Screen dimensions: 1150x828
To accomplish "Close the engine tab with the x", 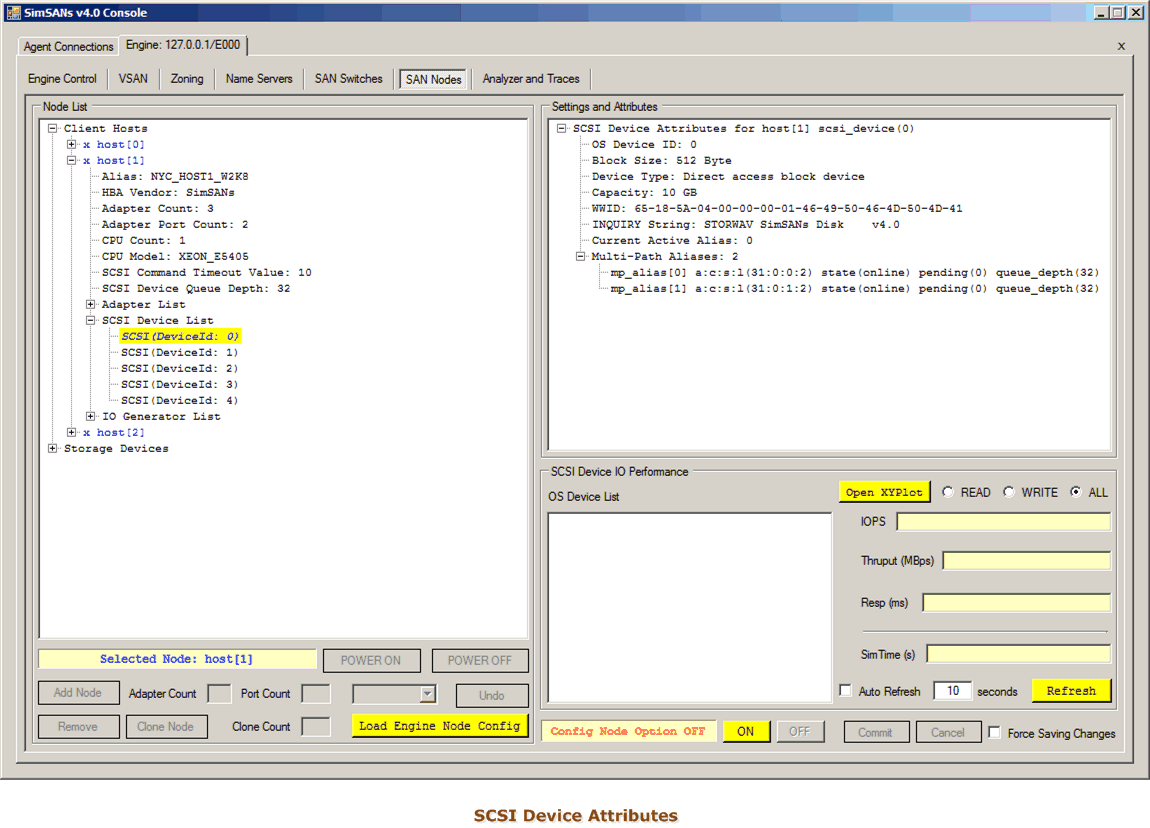I will (1121, 46).
